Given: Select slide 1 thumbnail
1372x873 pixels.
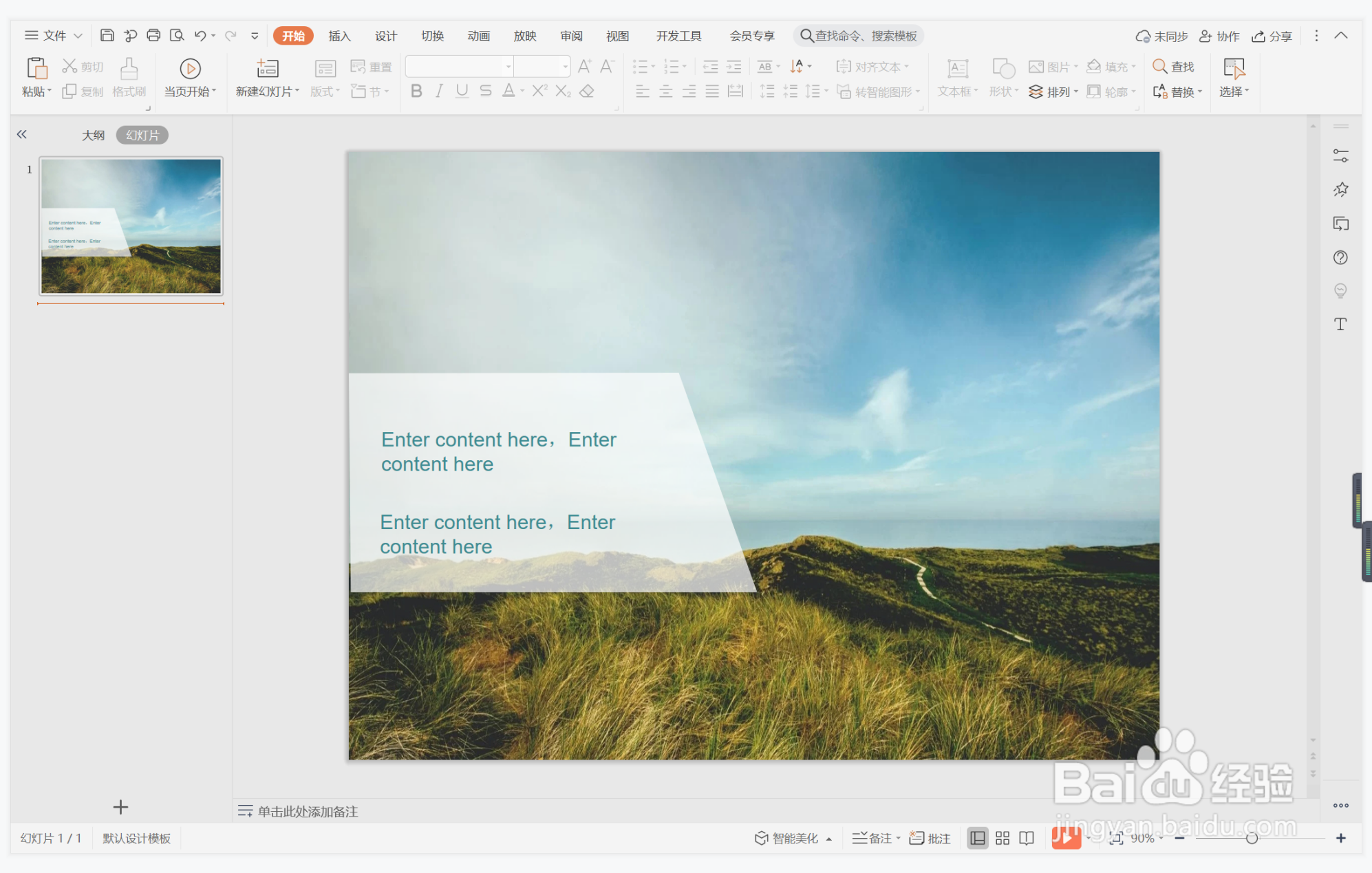Looking at the screenshot, I should pyautogui.click(x=131, y=226).
